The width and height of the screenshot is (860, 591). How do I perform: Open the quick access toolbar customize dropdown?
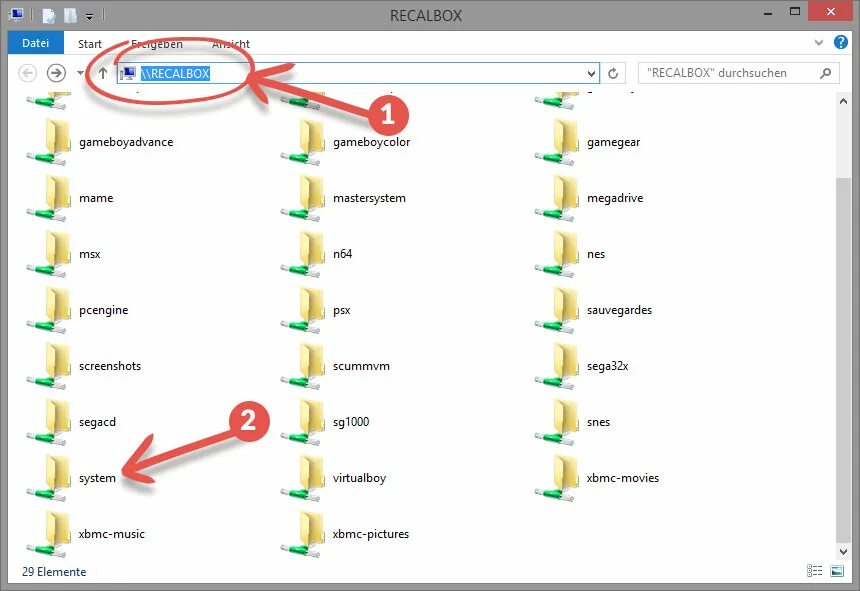[x=89, y=16]
